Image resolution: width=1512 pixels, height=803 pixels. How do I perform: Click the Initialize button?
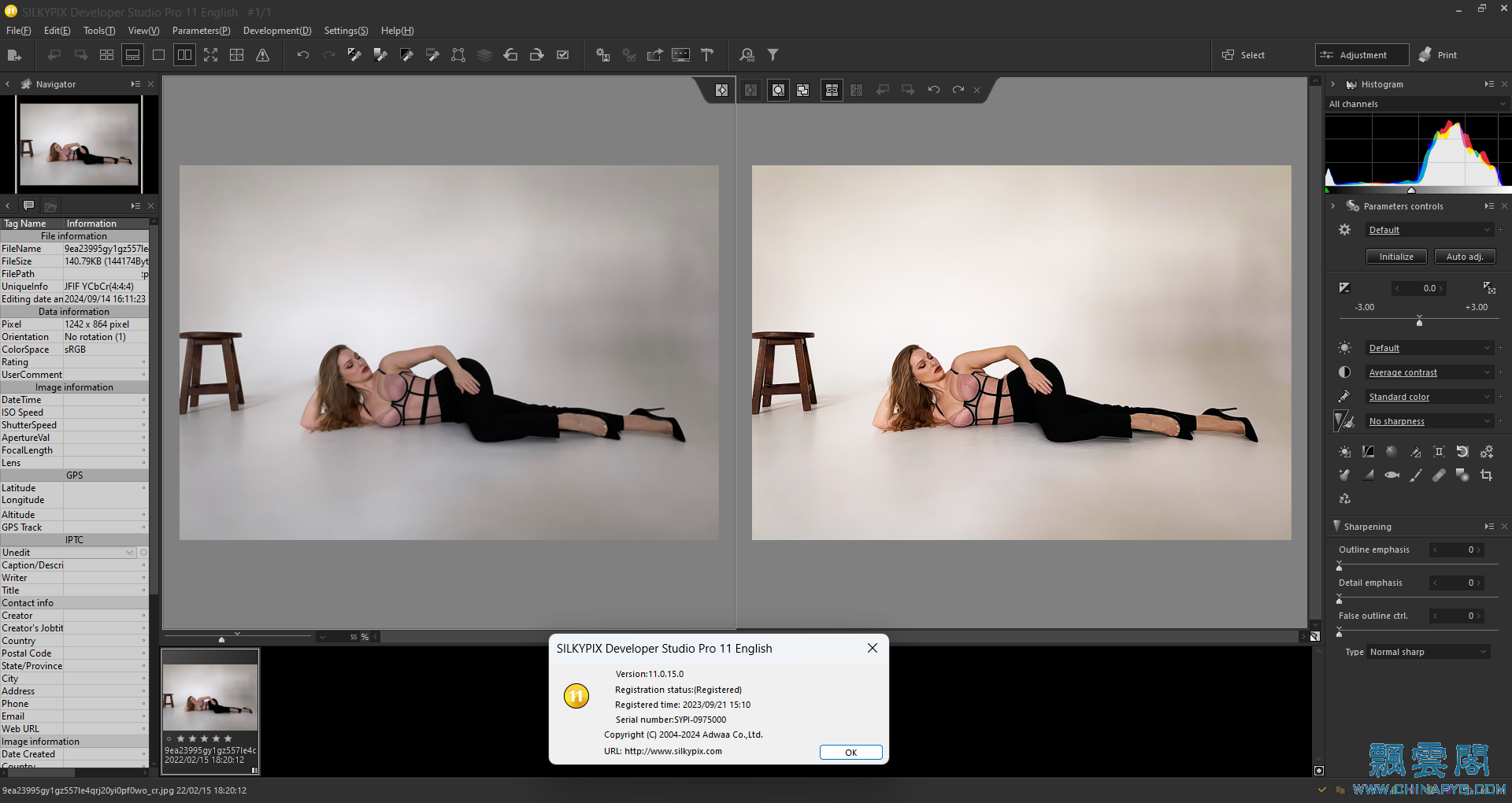tap(1395, 257)
